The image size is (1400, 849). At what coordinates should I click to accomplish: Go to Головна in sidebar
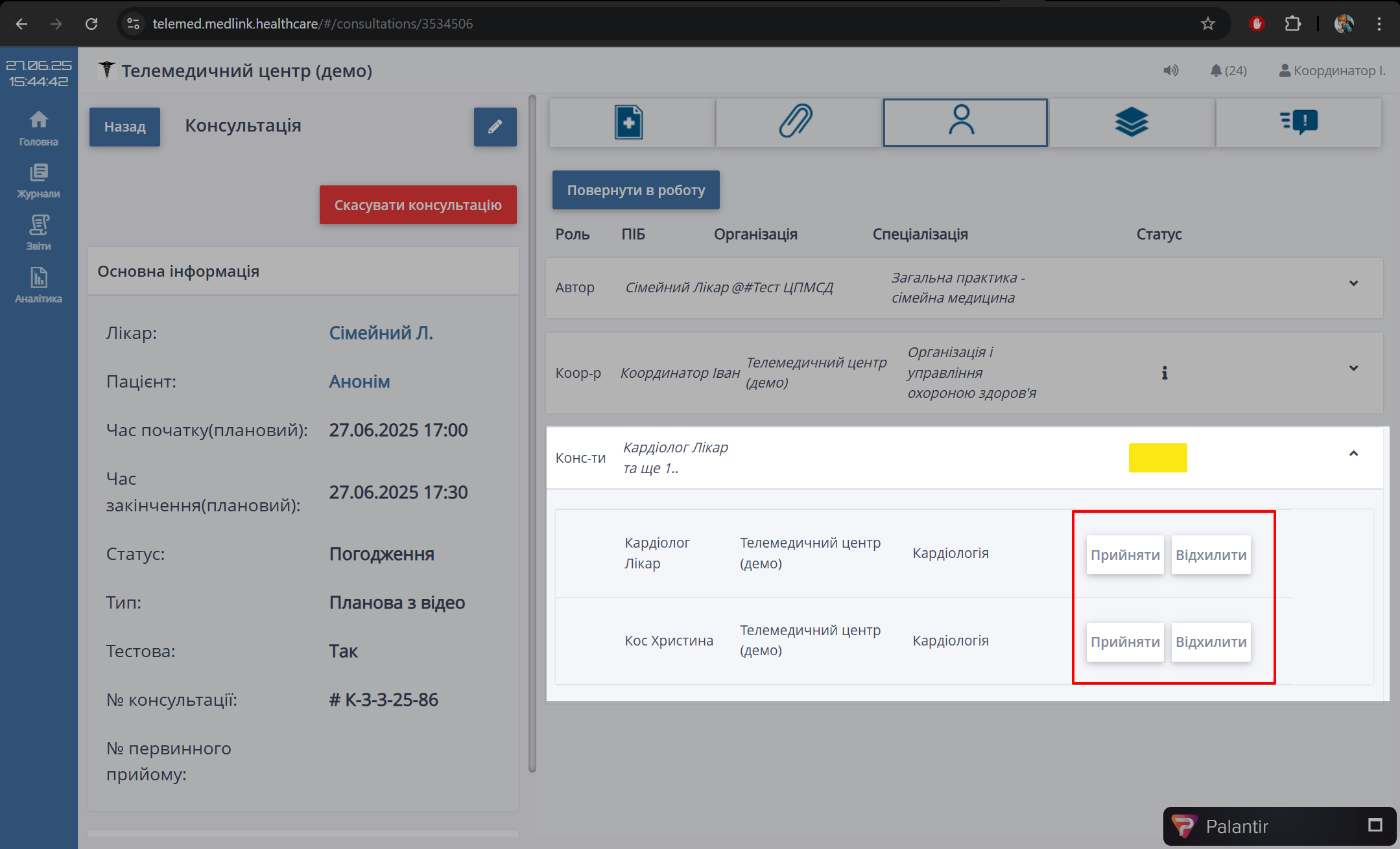coord(38,128)
